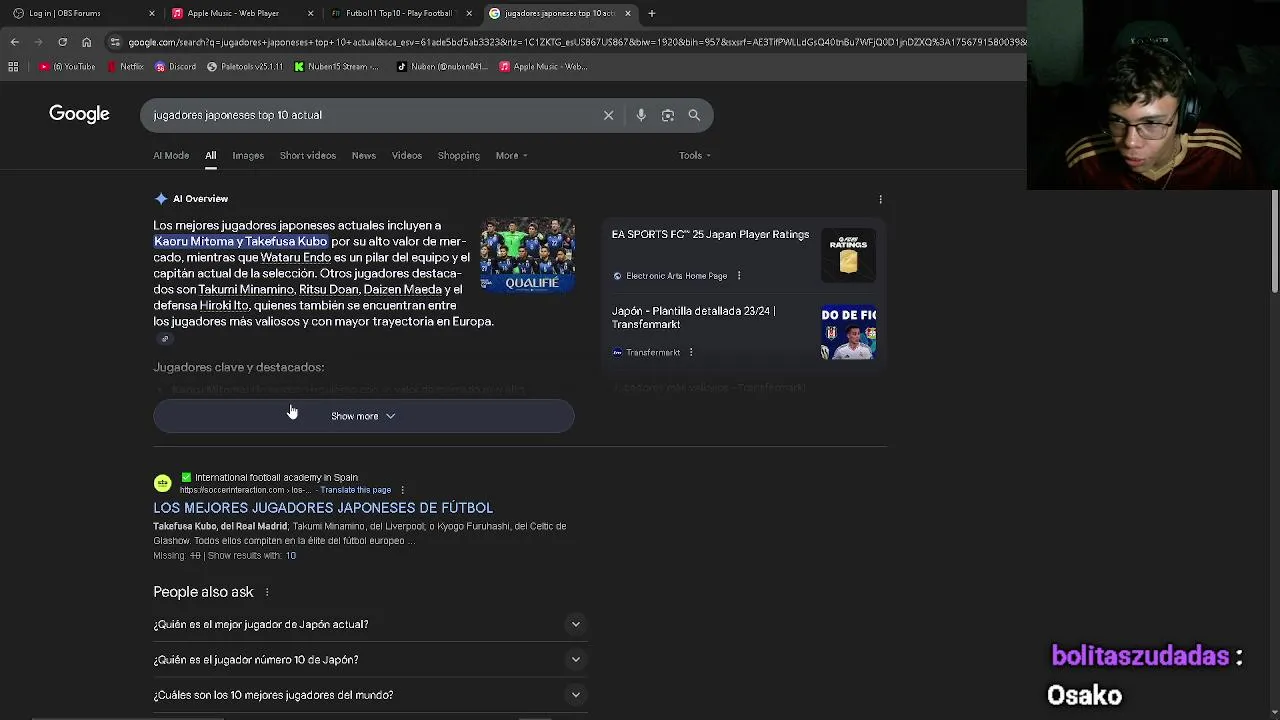Open the Paletools v25.1.11 bookmark

click(x=245, y=67)
